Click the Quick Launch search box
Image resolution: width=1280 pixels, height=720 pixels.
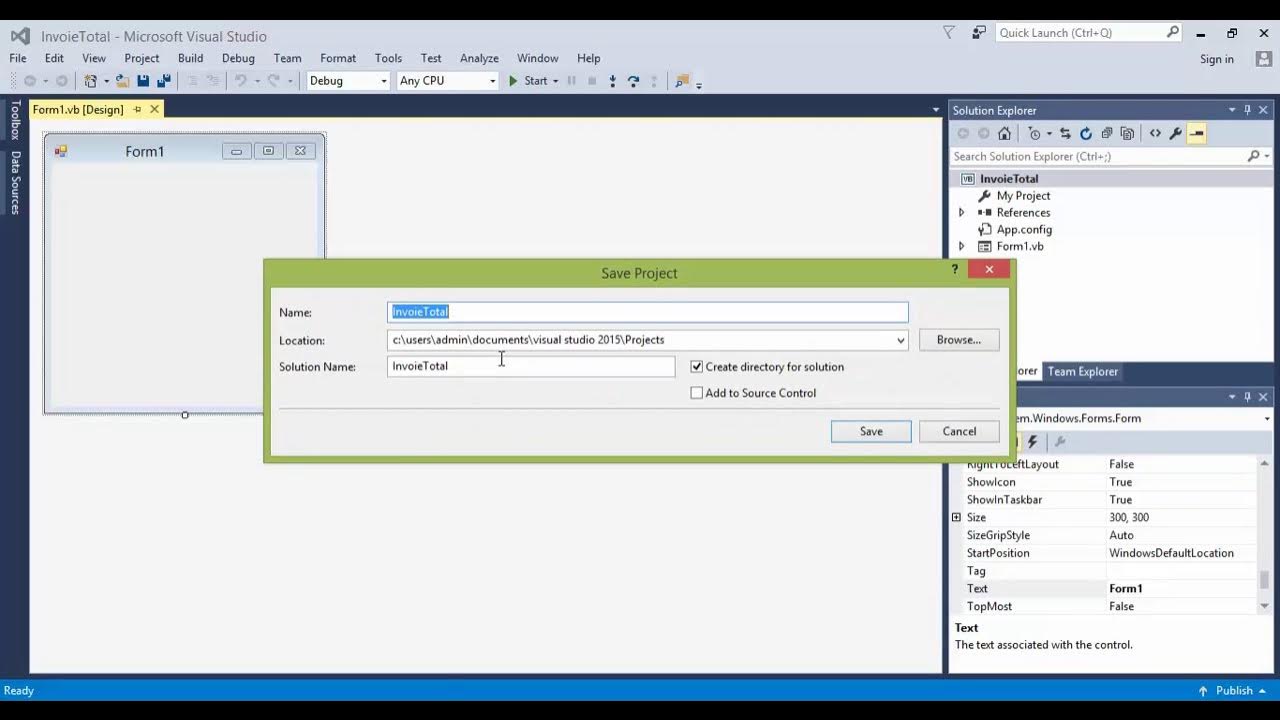click(x=1090, y=33)
